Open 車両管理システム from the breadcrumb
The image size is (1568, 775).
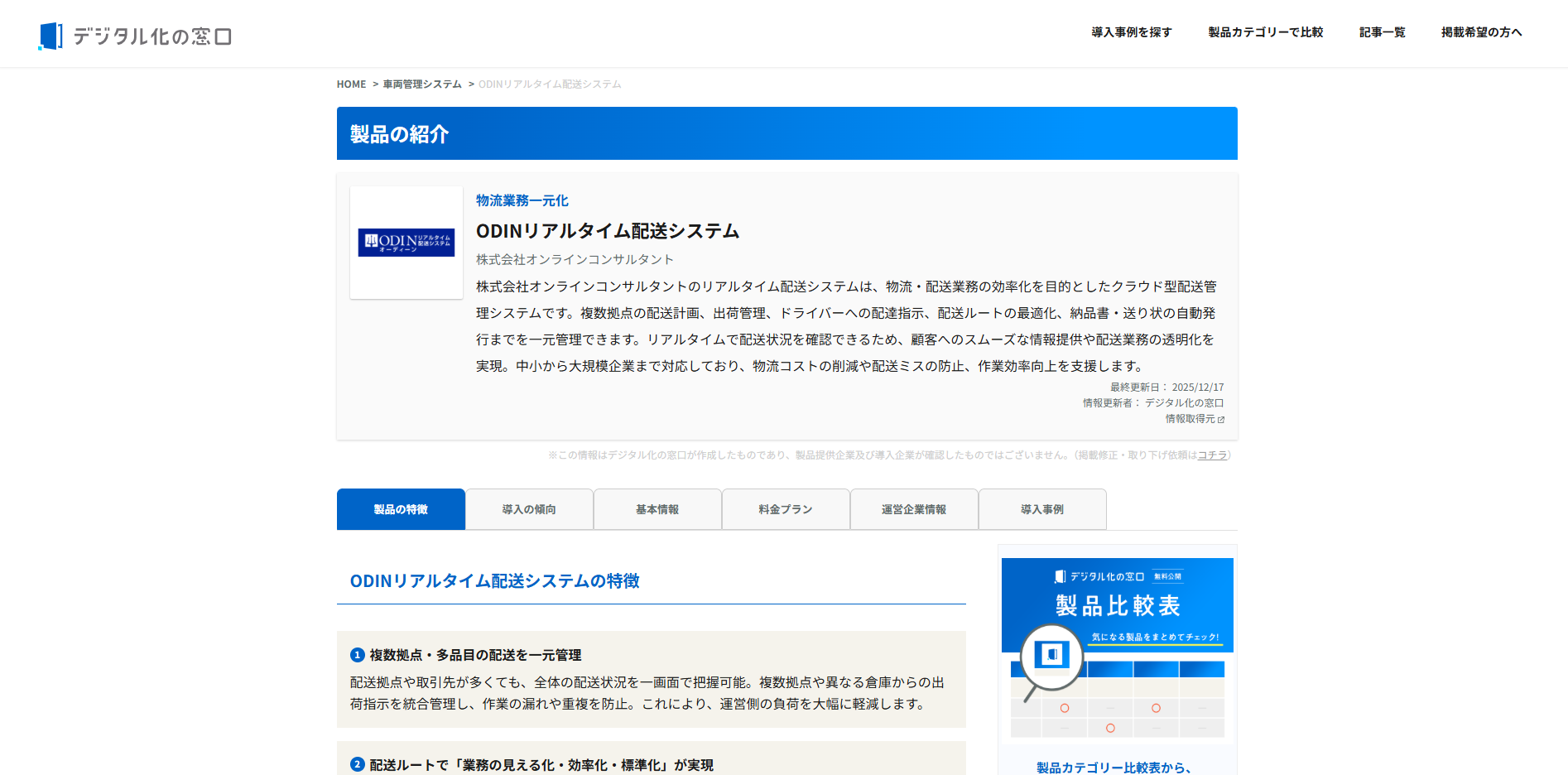coord(421,84)
